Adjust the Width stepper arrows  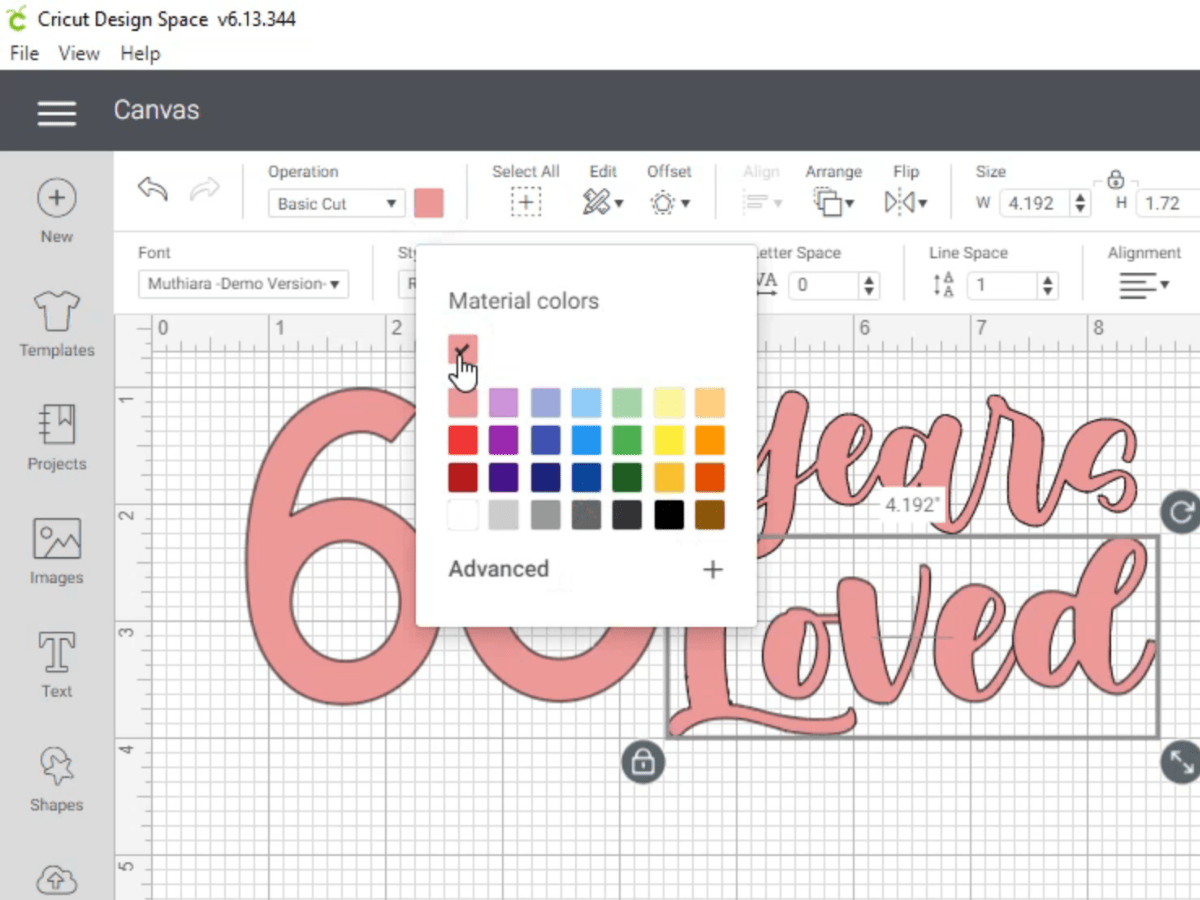click(x=1080, y=203)
